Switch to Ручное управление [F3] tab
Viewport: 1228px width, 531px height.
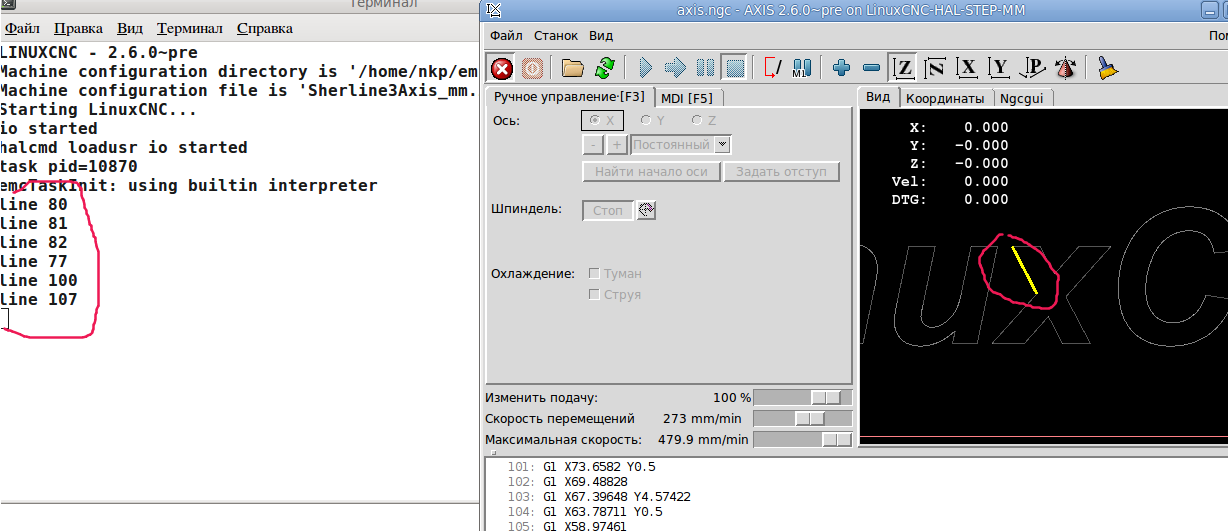click(570, 97)
